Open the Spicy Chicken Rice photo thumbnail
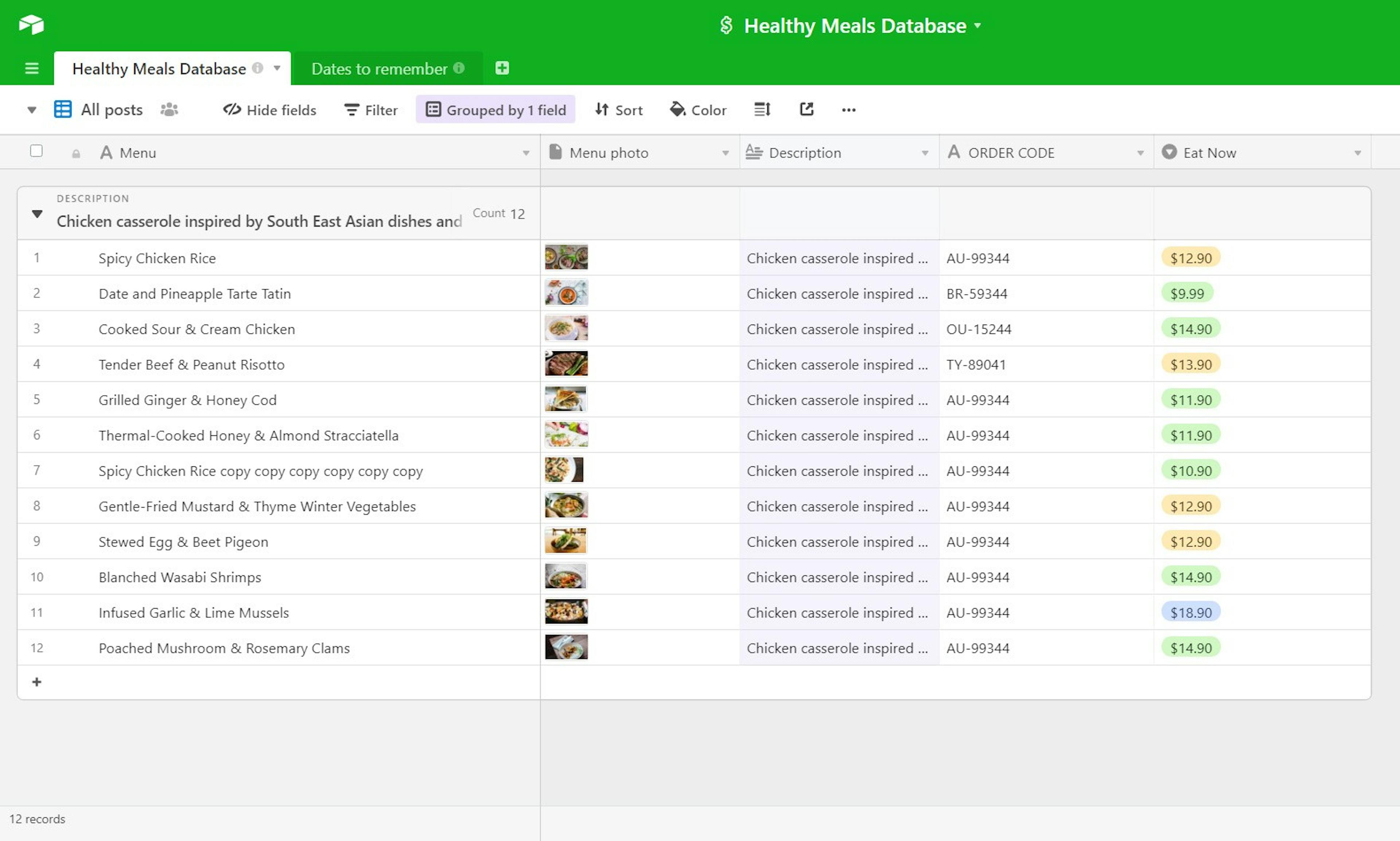Viewport: 1400px width, 841px height. 566,258
